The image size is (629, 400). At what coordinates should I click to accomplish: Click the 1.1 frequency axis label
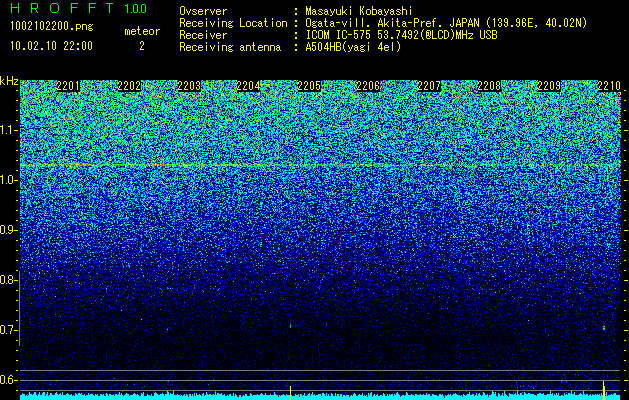pyautogui.click(x=8, y=130)
